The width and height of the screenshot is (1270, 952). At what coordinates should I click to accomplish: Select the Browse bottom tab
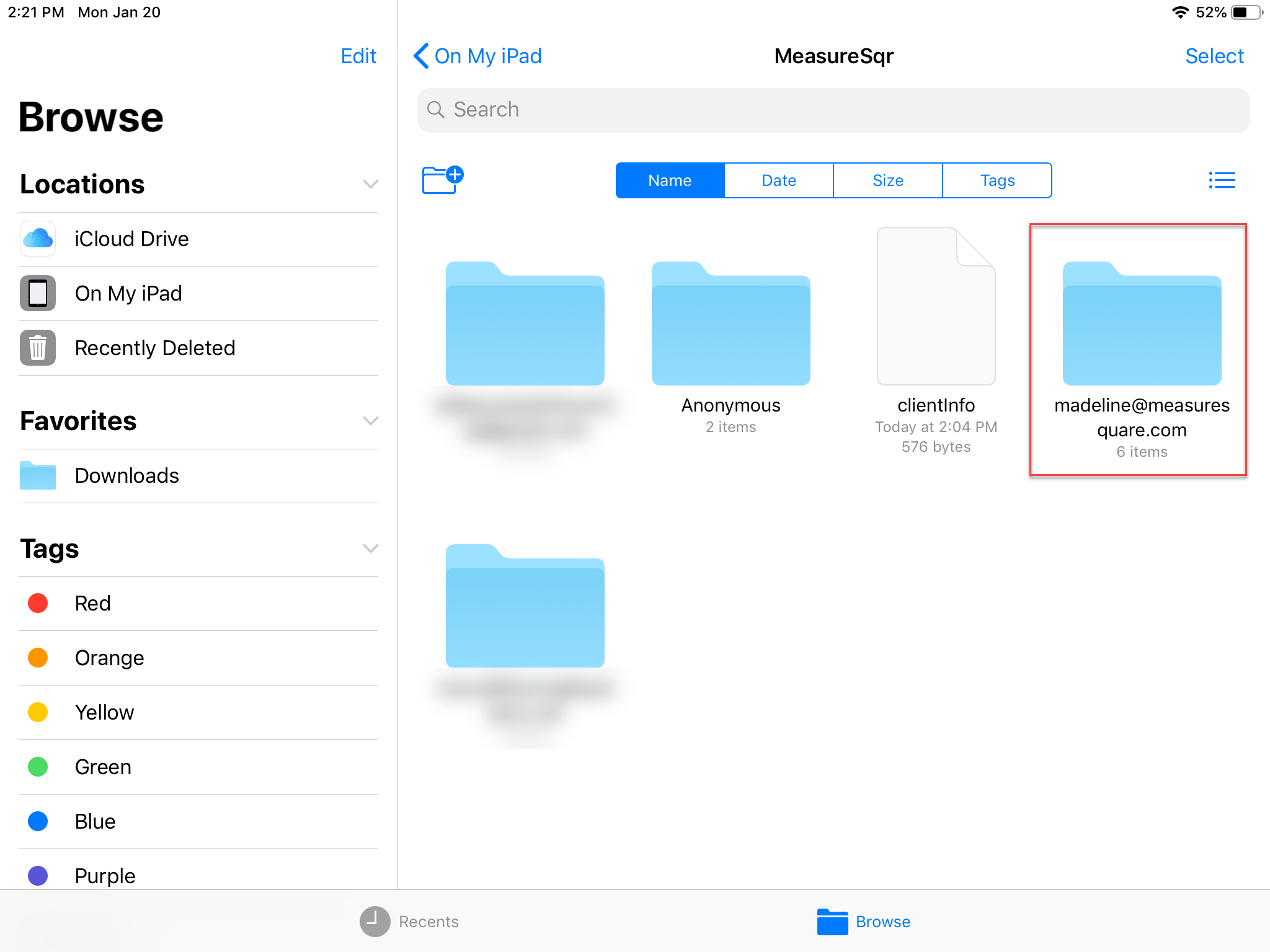point(864,922)
